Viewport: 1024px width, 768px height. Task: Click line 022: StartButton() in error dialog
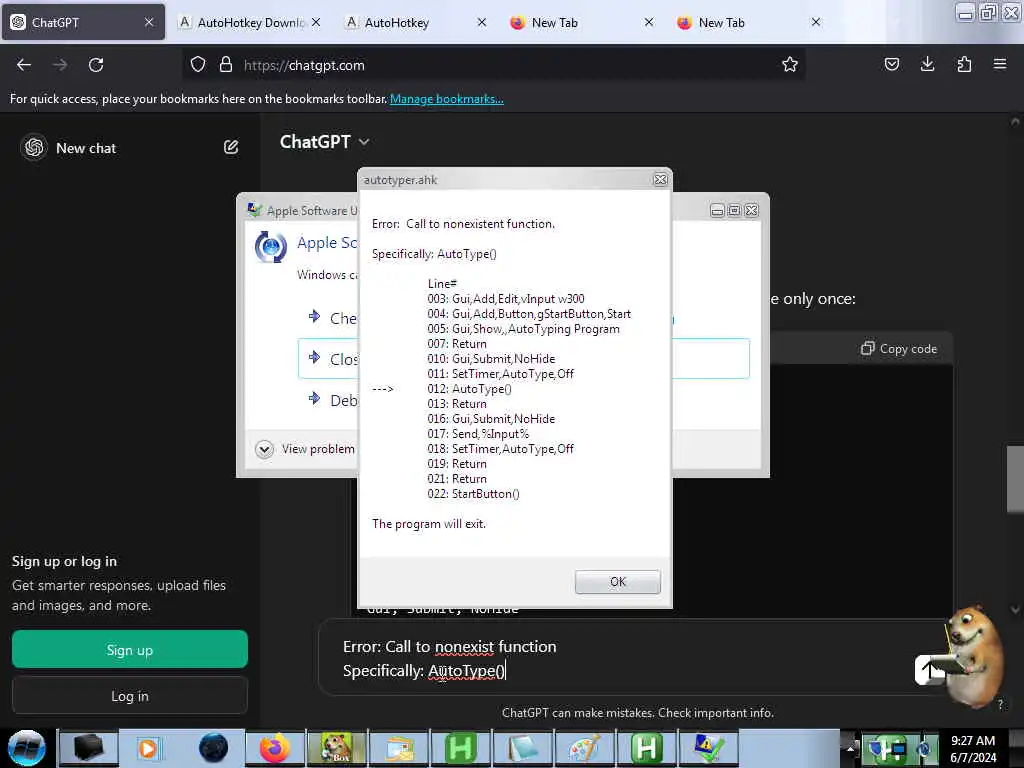point(473,494)
